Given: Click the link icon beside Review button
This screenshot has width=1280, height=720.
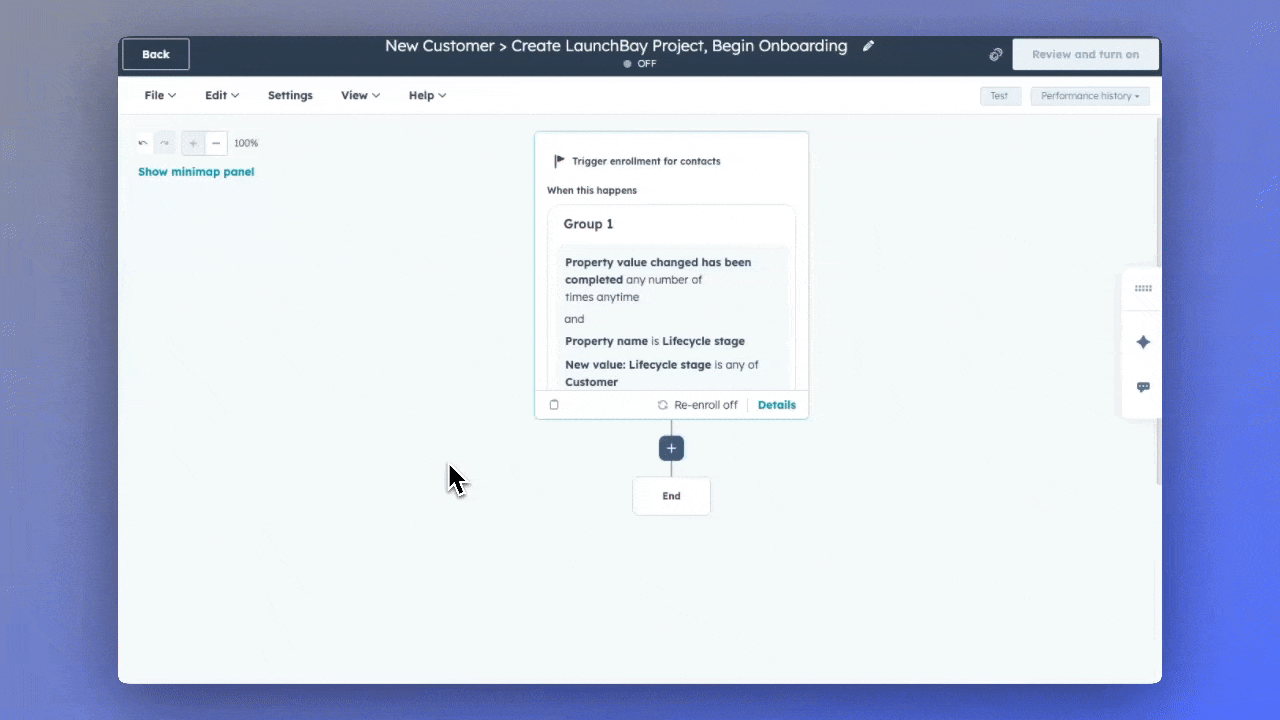Looking at the screenshot, I should [x=996, y=55].
